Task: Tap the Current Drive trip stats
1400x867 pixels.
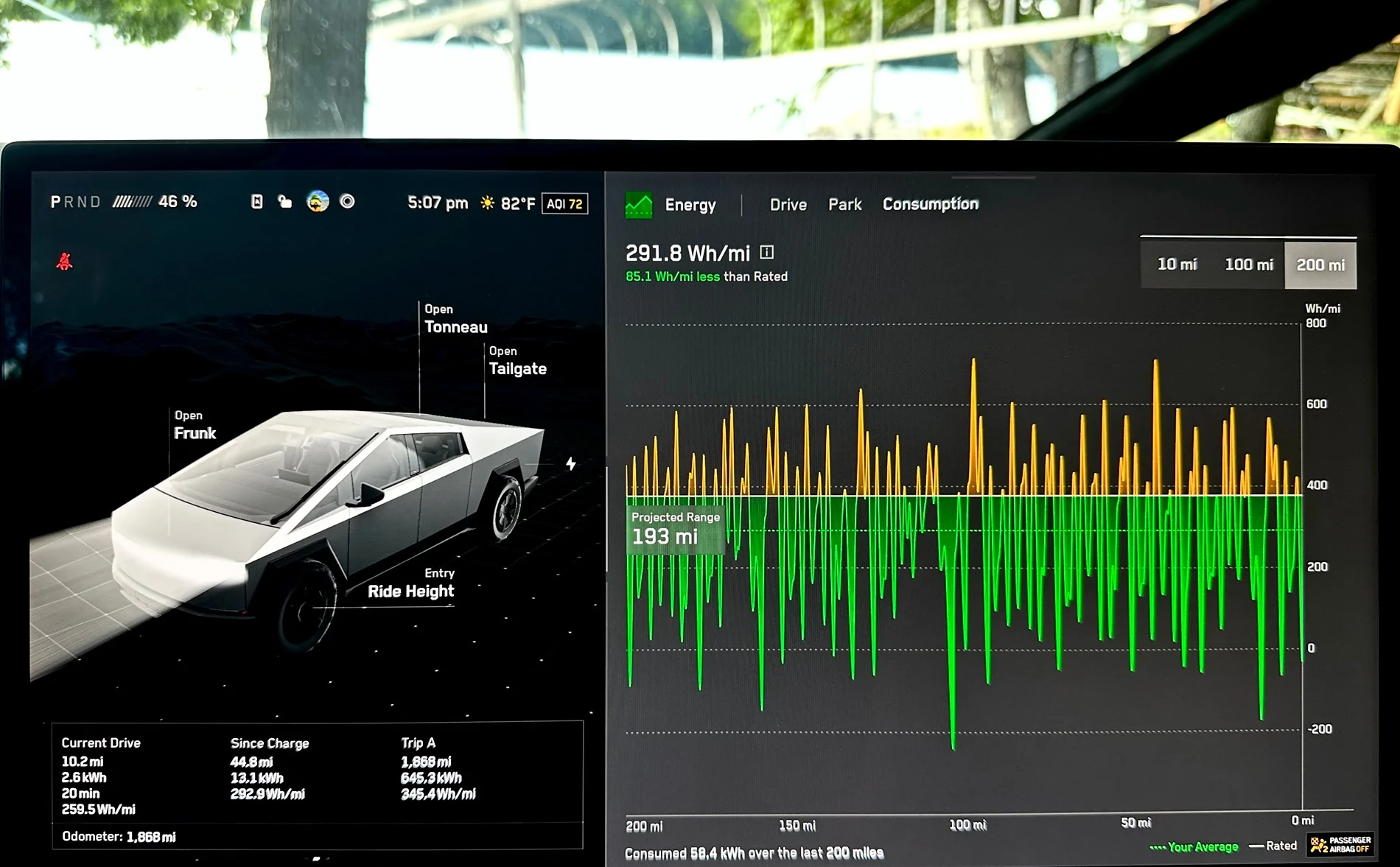Action: tap(101, 776)
